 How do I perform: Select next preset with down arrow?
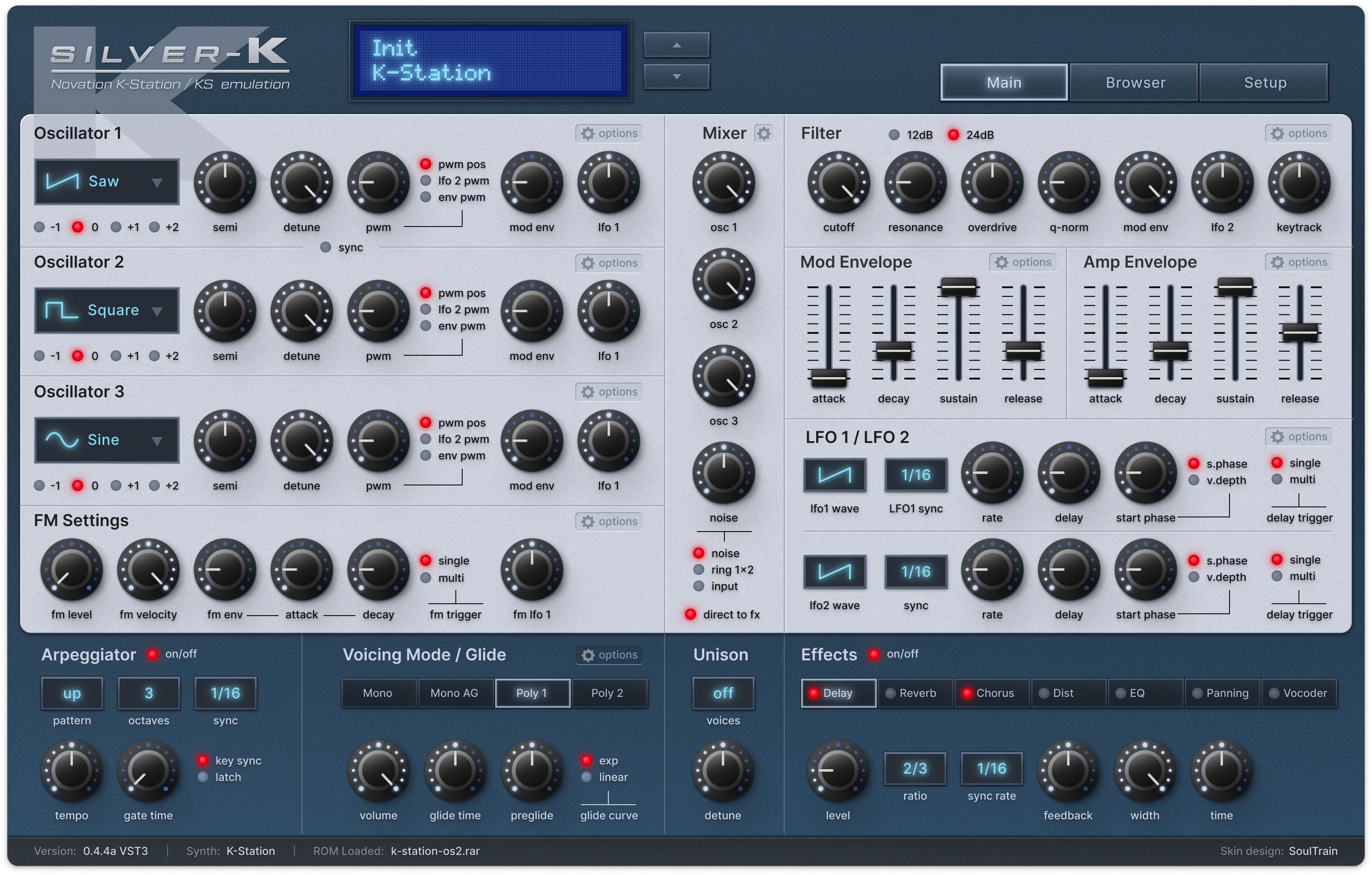[676, 76]
